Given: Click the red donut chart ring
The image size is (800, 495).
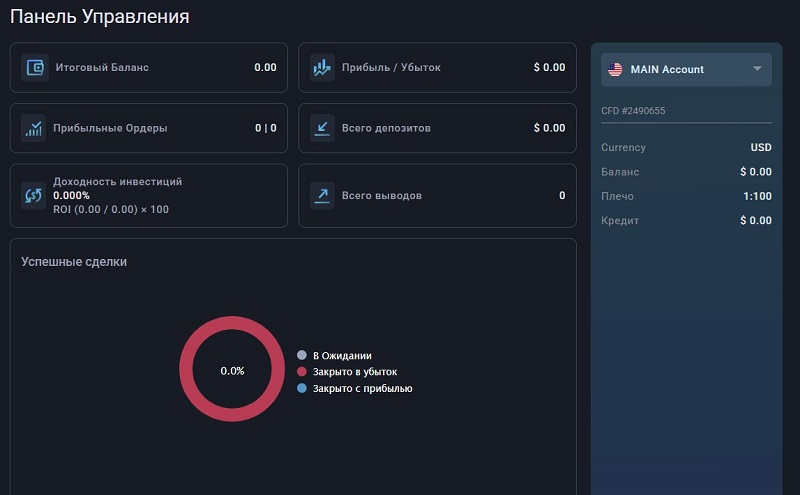Looking at the screenshot, I should click(188, 370).
